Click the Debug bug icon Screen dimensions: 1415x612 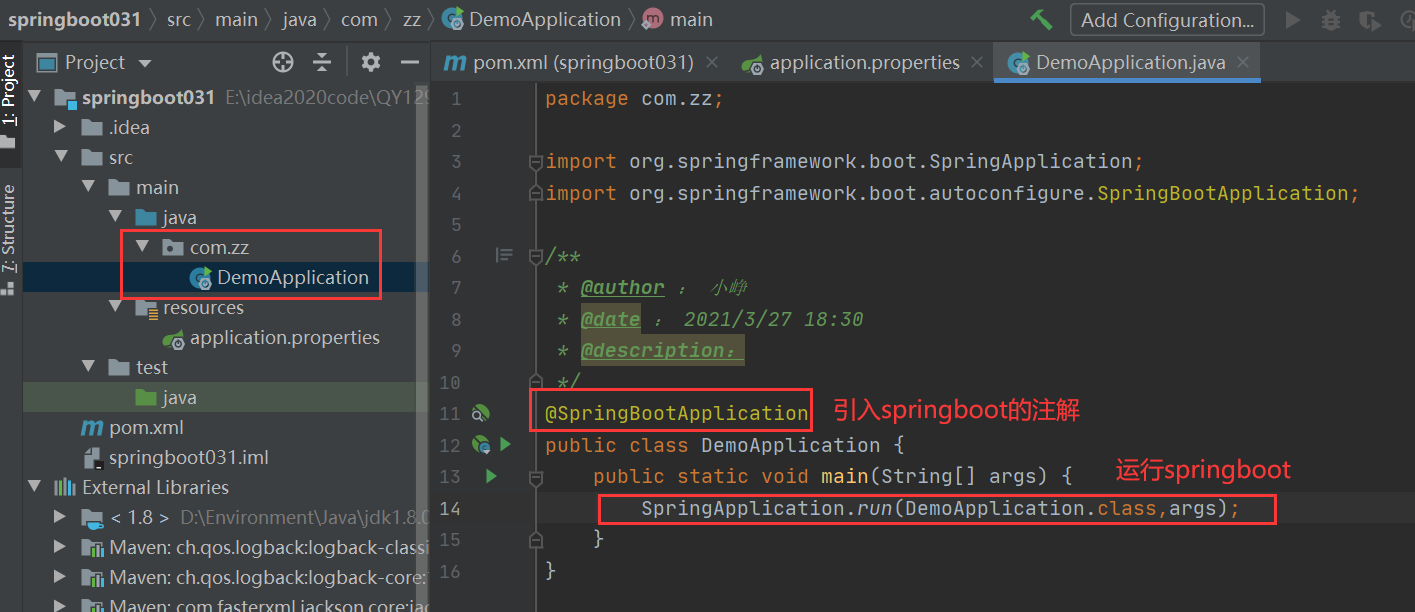point(1331,20)
